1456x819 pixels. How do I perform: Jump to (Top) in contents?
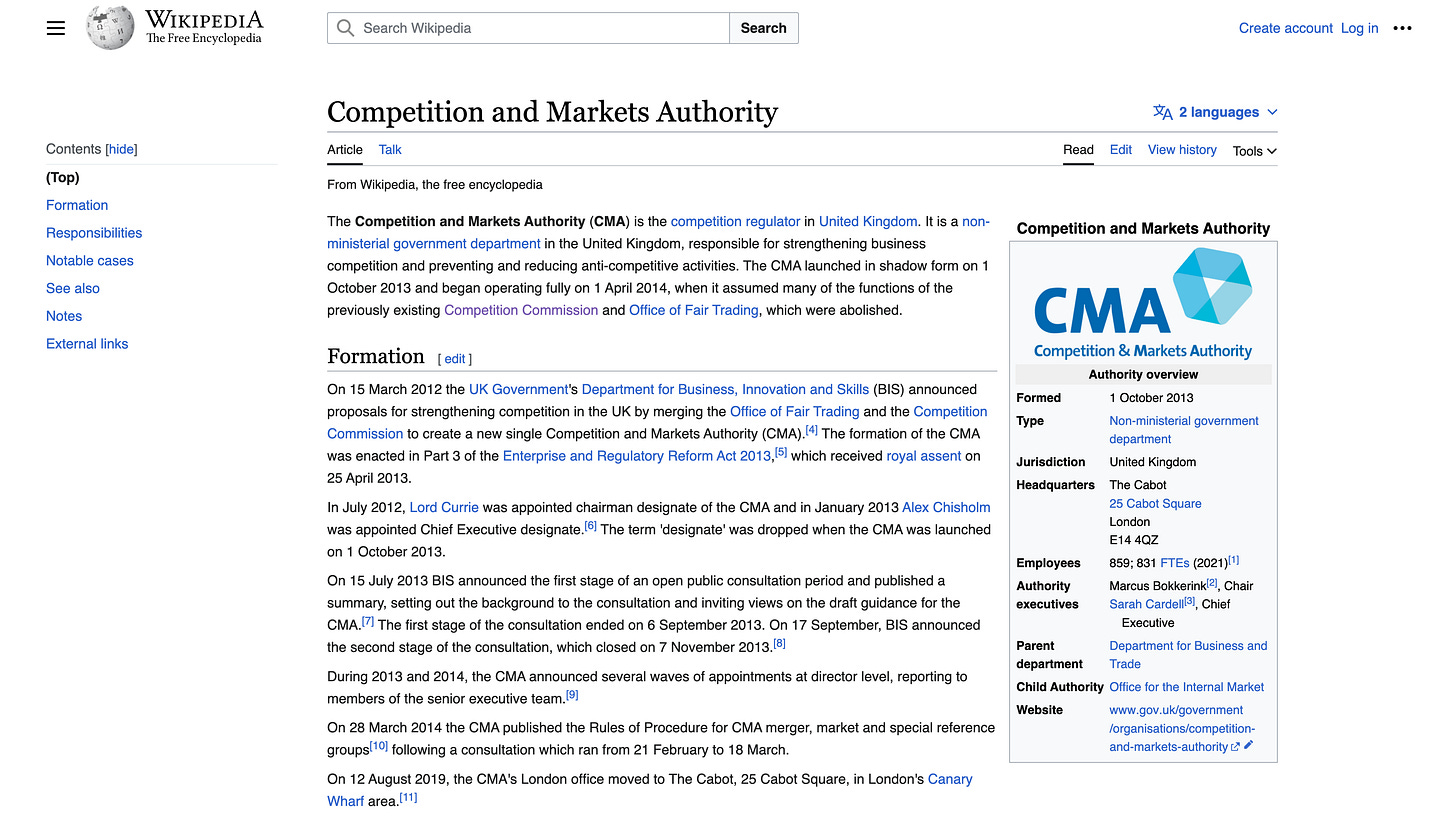(x=63, y=177)
